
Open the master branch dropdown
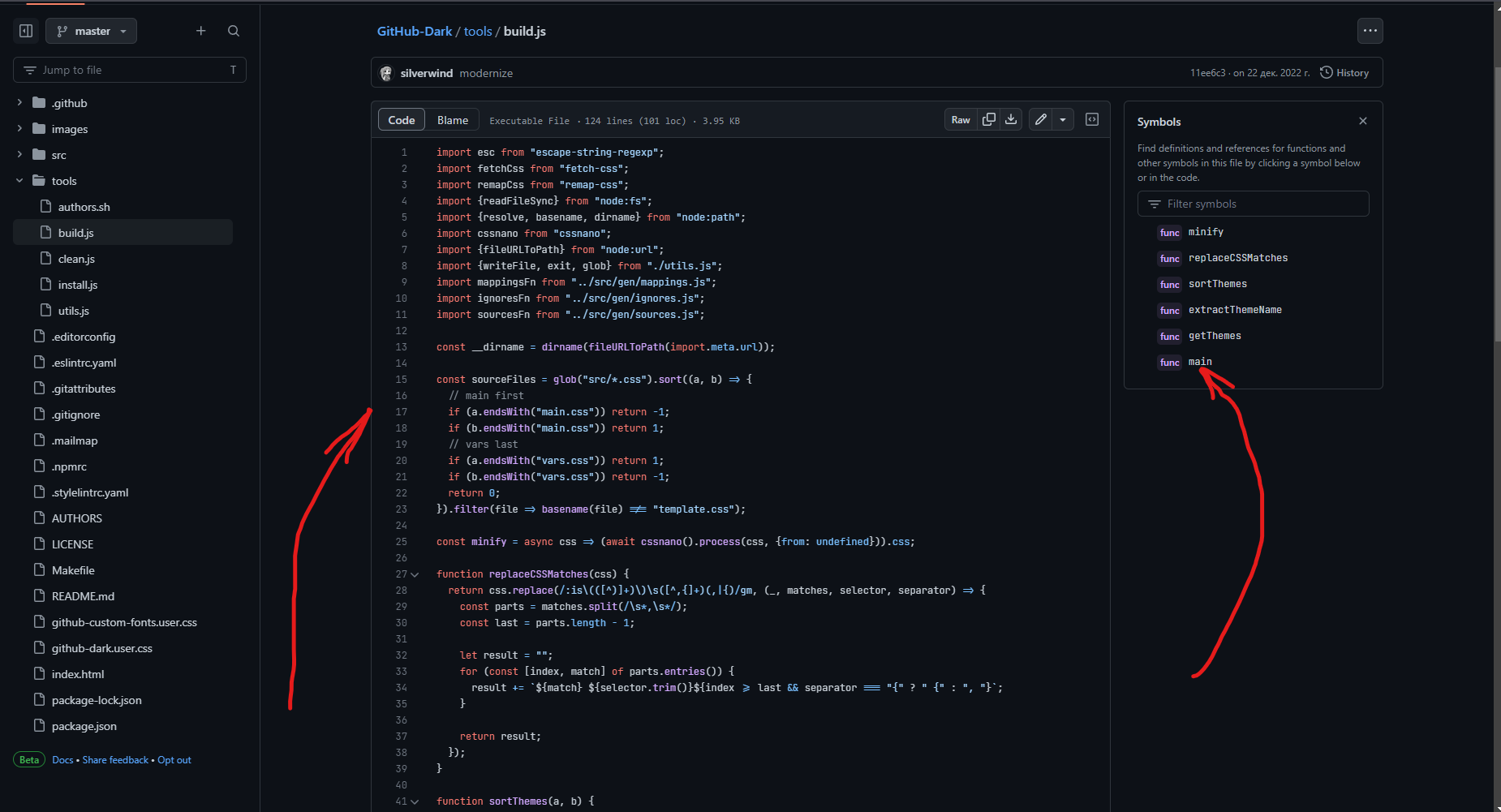(x=92, y=31)
